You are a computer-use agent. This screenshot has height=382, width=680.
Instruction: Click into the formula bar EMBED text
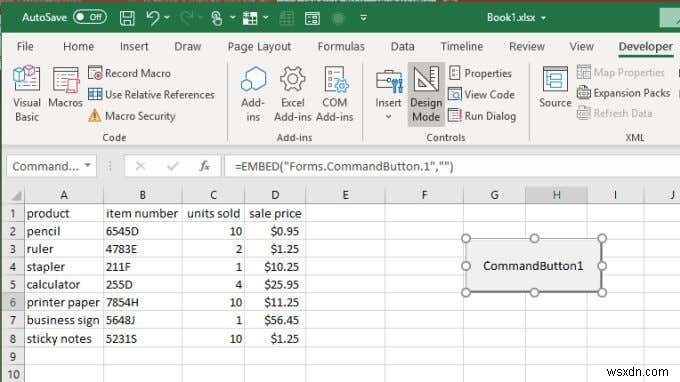coord(343,167)
